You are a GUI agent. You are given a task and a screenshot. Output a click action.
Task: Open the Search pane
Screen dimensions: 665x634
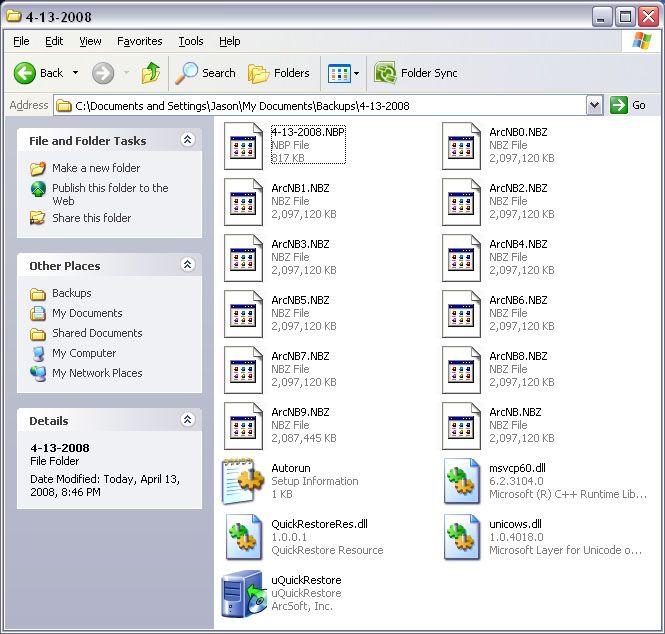coord(205,73)
